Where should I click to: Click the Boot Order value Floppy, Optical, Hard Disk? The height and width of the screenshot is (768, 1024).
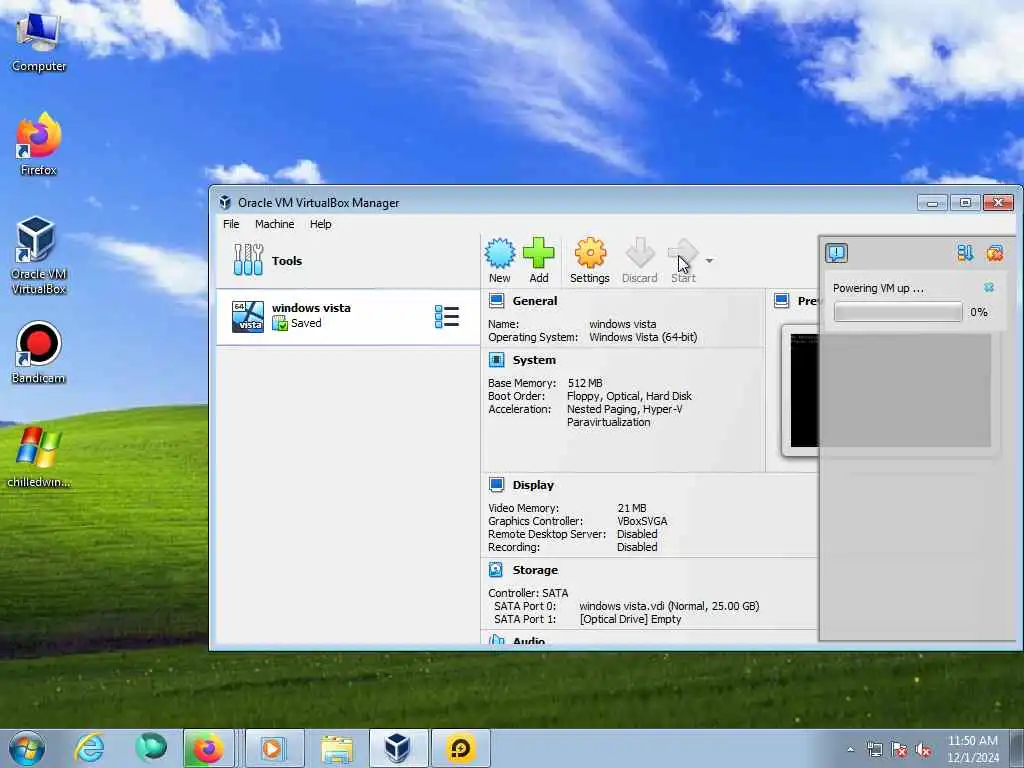[630, 396]
